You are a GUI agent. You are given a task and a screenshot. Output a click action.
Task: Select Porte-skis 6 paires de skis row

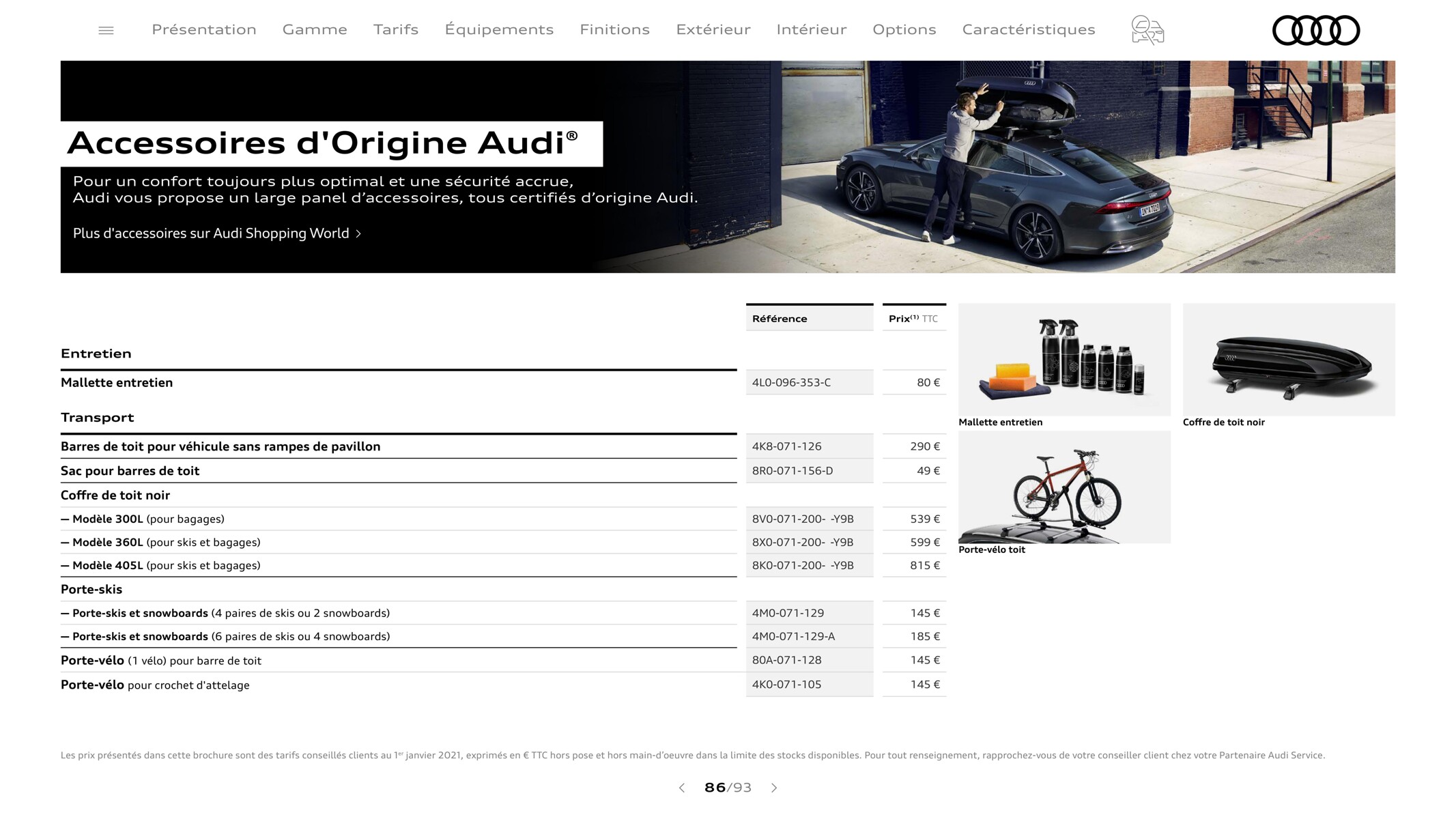click(399, 636)
